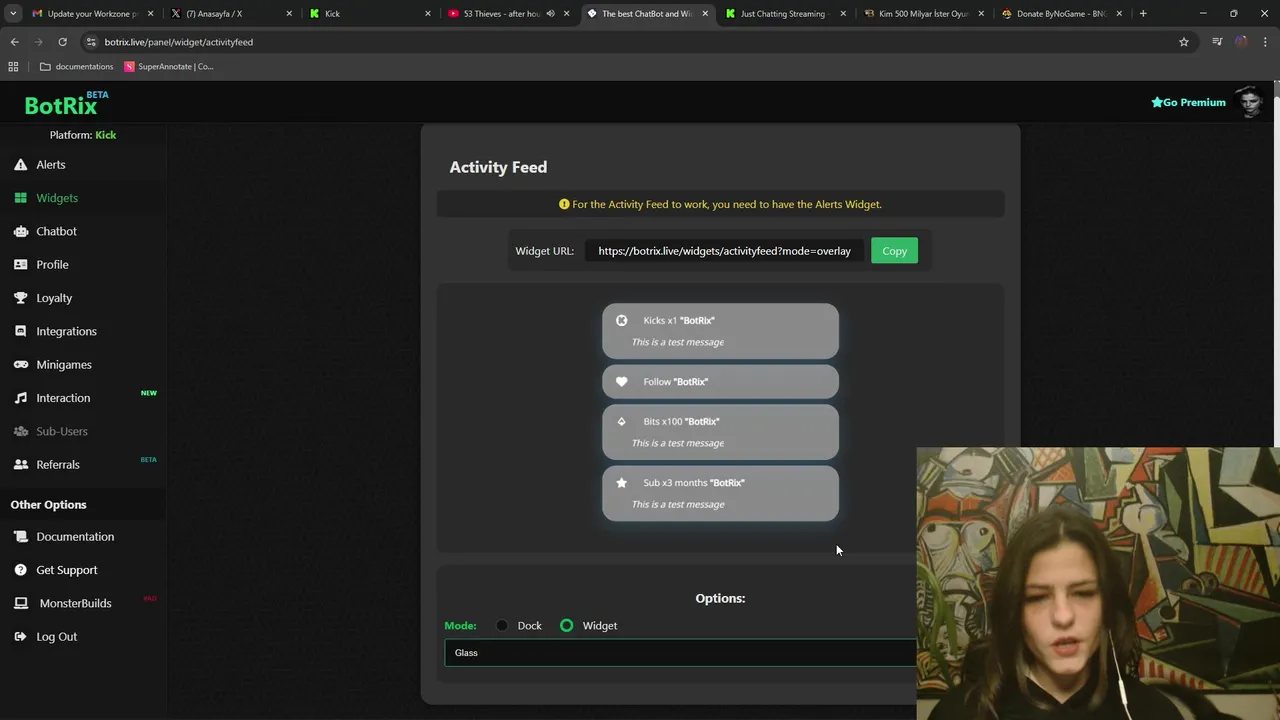Switch to the Kim 500 Milyar İster tab
This screenshot has width=1280, height=720.
click(x=922, y=14)
